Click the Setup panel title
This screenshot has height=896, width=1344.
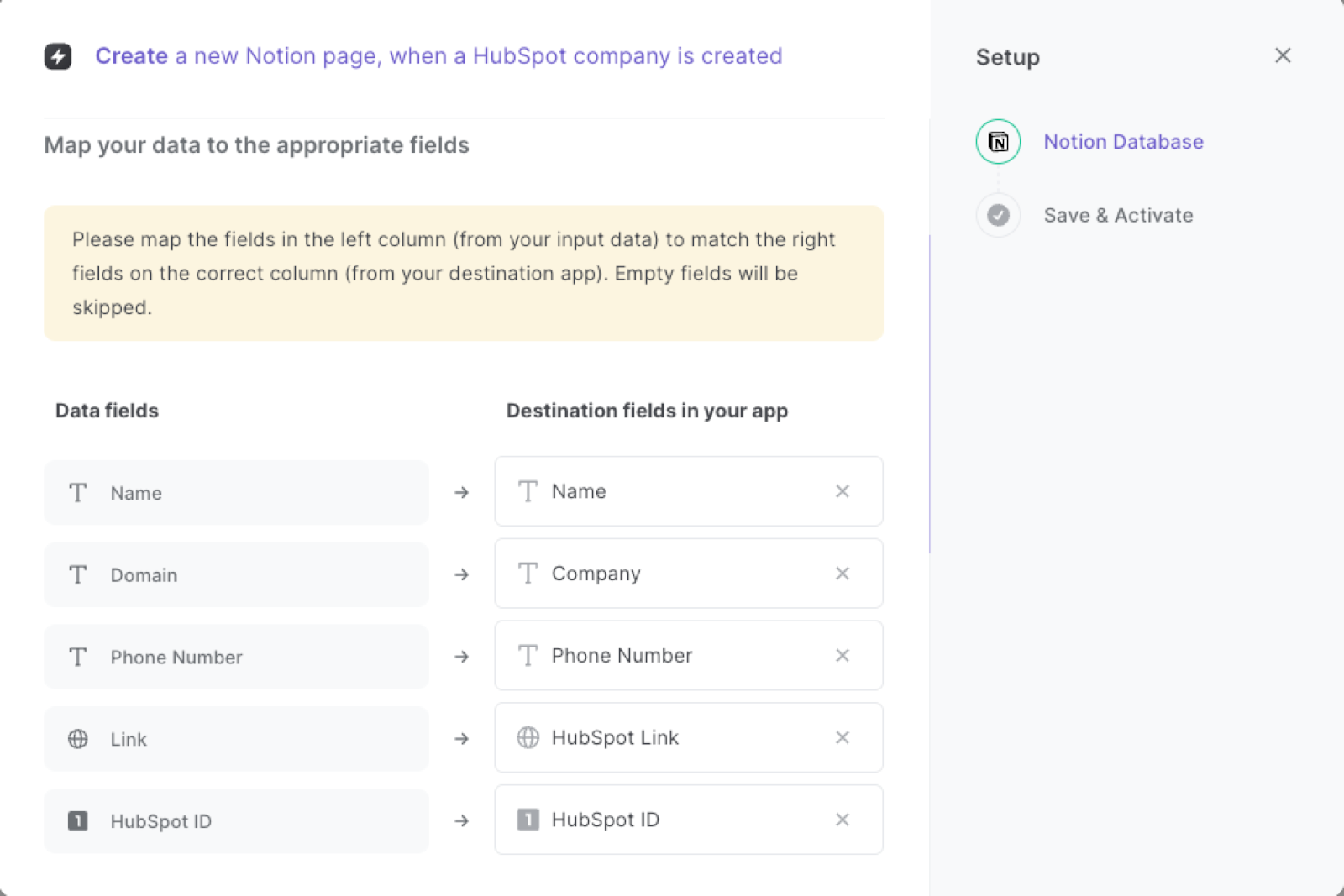(x=1008, y=57)
